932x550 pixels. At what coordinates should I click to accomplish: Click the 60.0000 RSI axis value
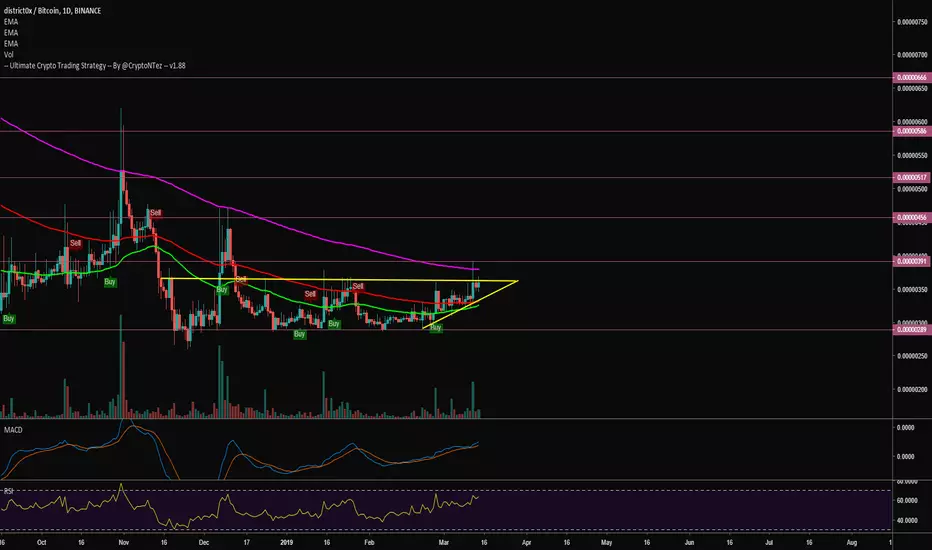[x=906, y=501]
